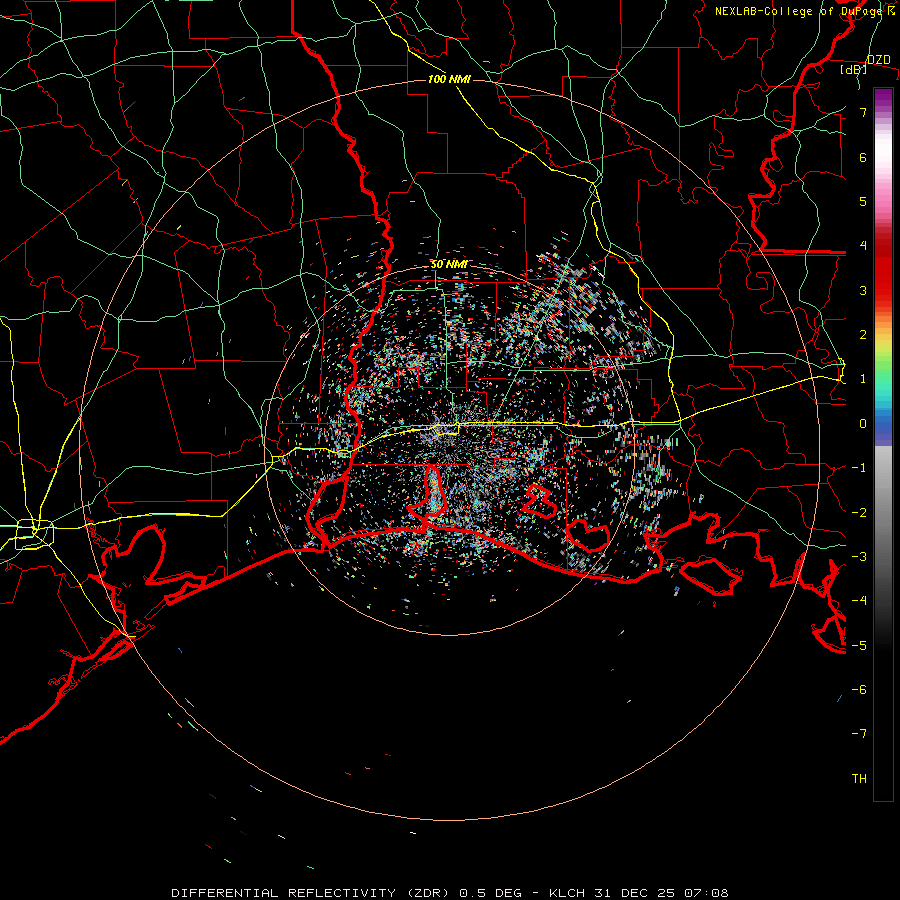Click the '6' value on the color scale
Viewport: 900px width, 900px height.
pos(863,157)
